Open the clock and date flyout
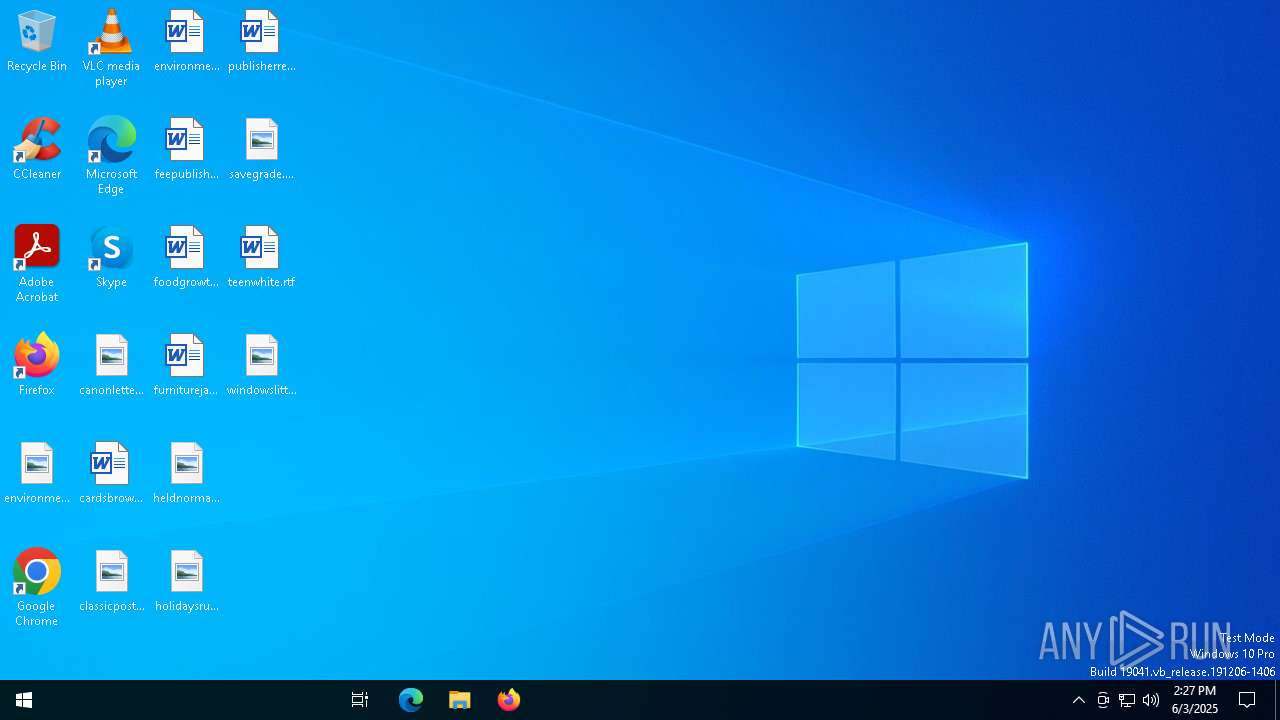 pos(1195,700)
